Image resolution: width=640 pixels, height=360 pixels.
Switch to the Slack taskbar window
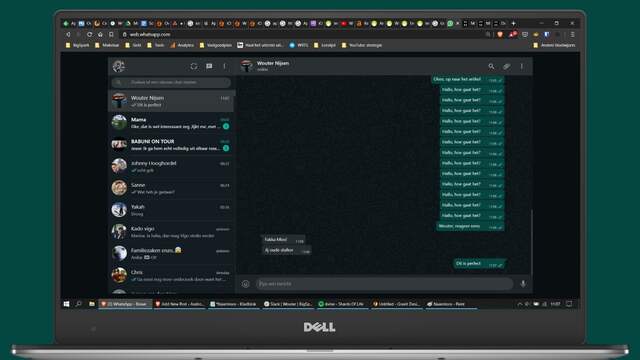(x=288, y=304)
